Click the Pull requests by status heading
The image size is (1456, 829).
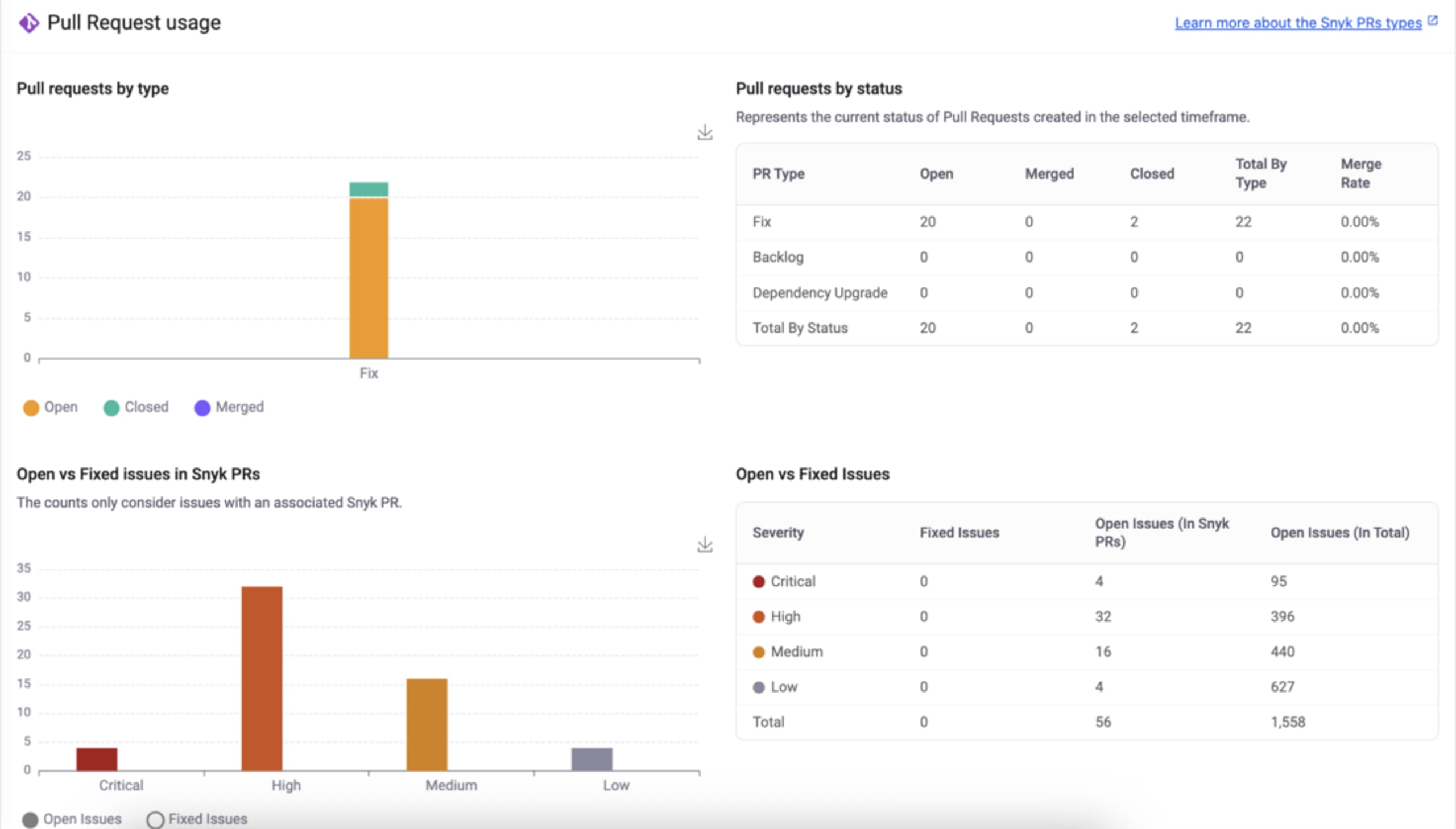coord(819,89)
